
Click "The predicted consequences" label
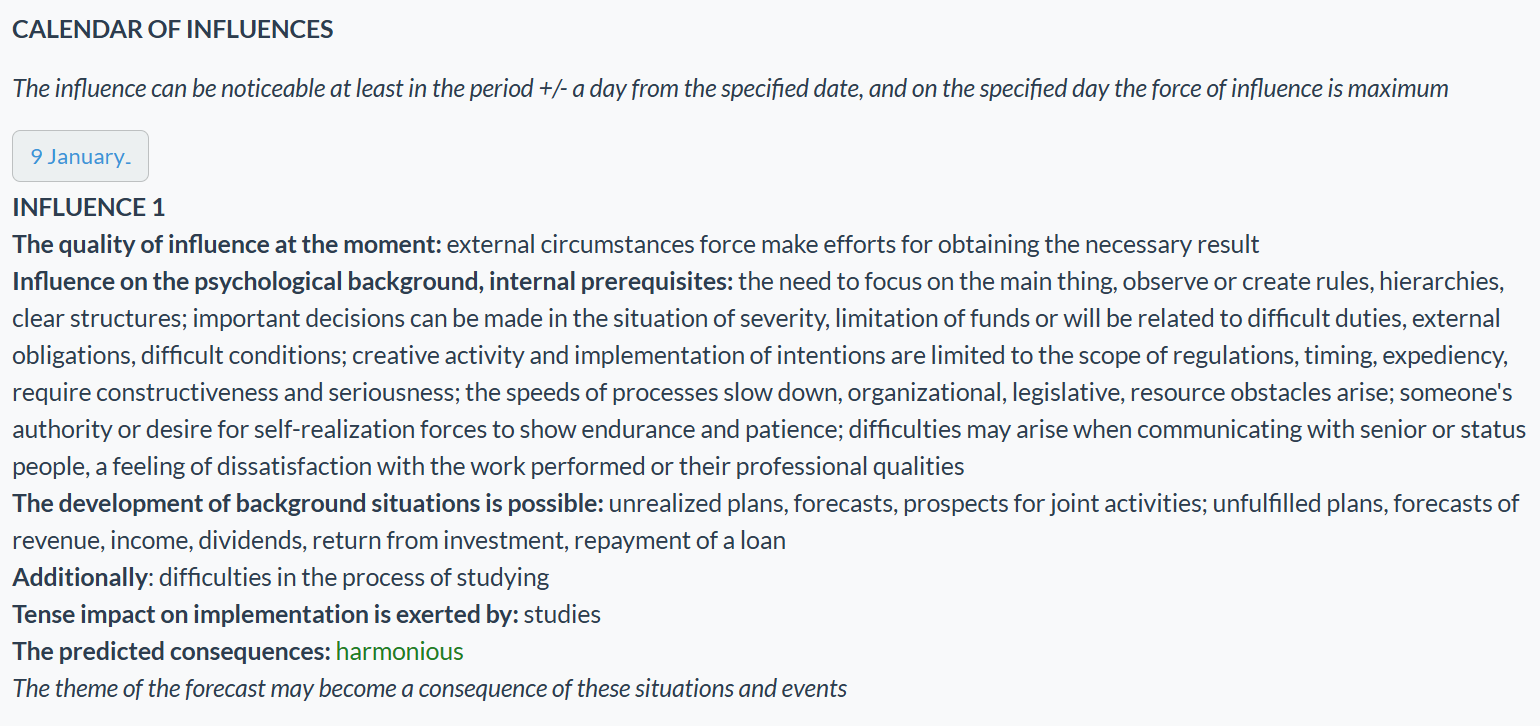click(171, 652)
